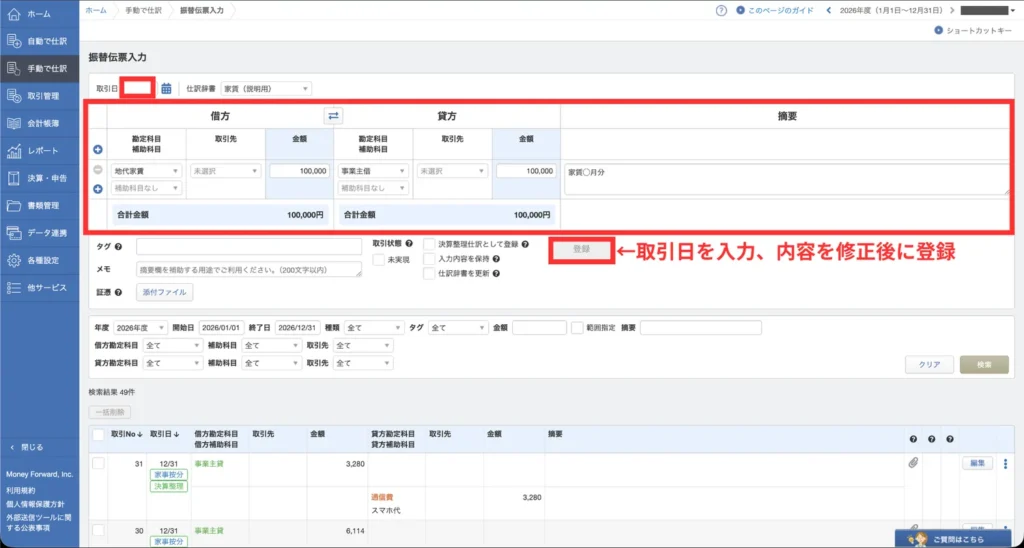The width and height of the screenshot is (1024, 548).
Task: Check the select-all checkbox in table header
Action: (x=99, y=435)
